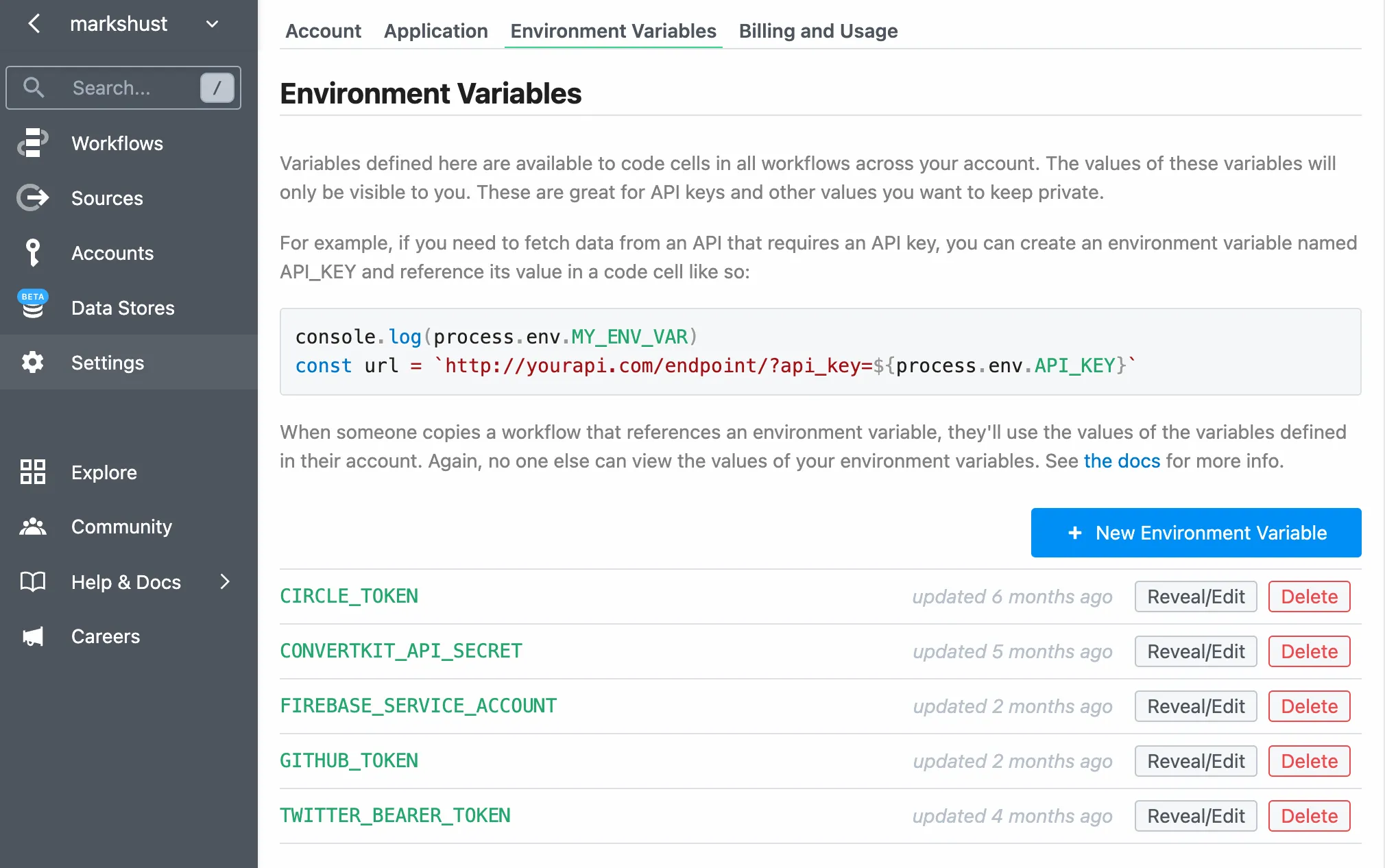Open the Community people icon
The height and width of the screenshot is (868, 1385).
click(x=32, y=527)
